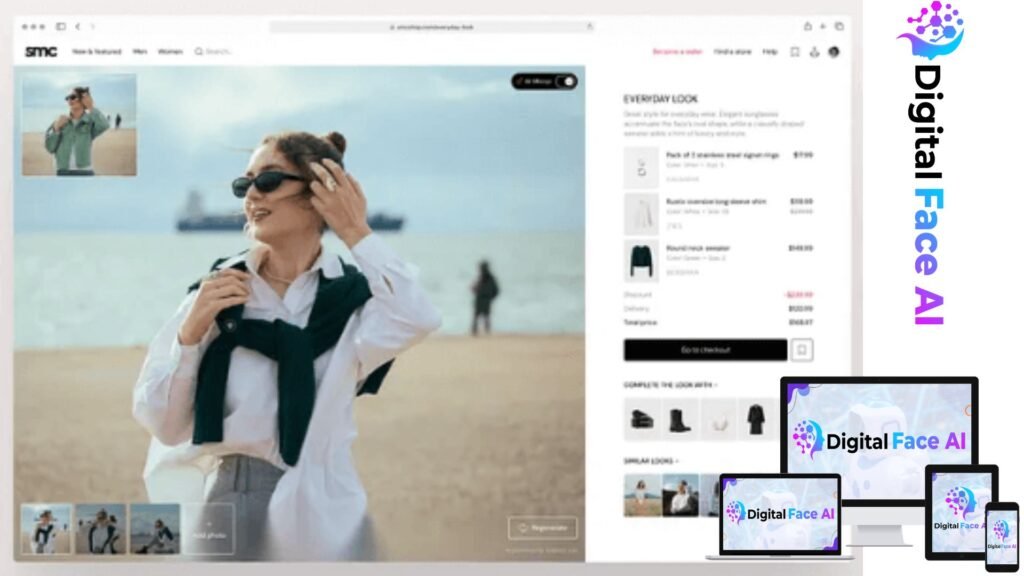Select the white accessory suggested item
Image resolution: width=1024 pixels, height=576 pixels.
[x=718, y=419]
